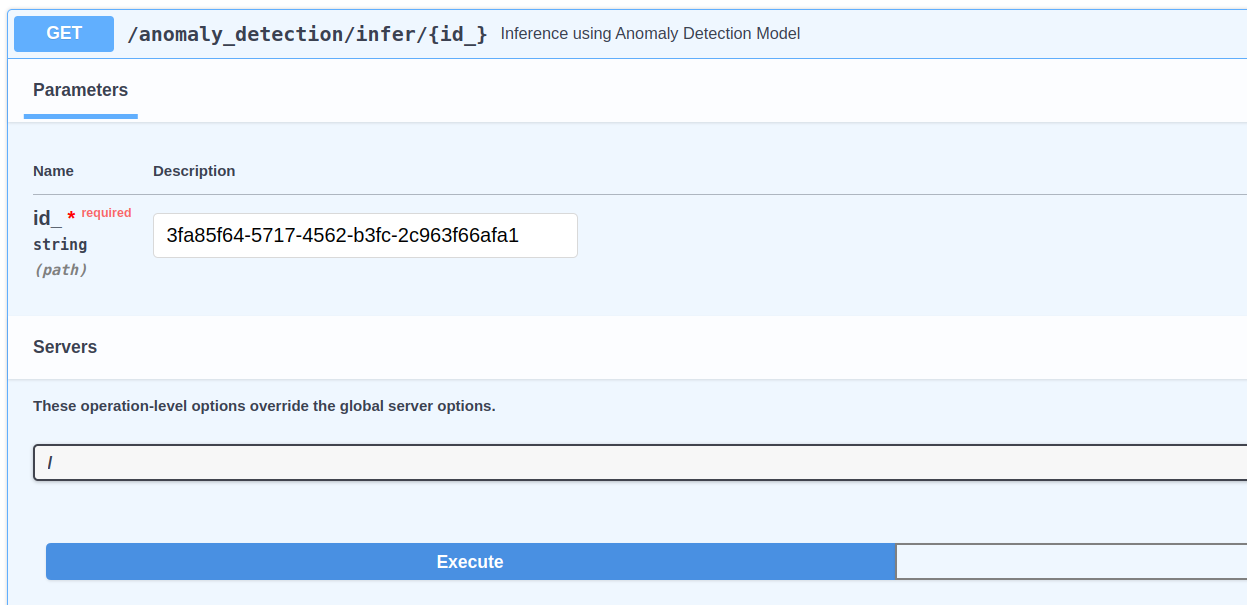Viewport: 1247px width, 605px height.
Task: Click the 'anomaly_detection' segment of the endpoint path
Action: pyautogui.click(x=239, y=34)
